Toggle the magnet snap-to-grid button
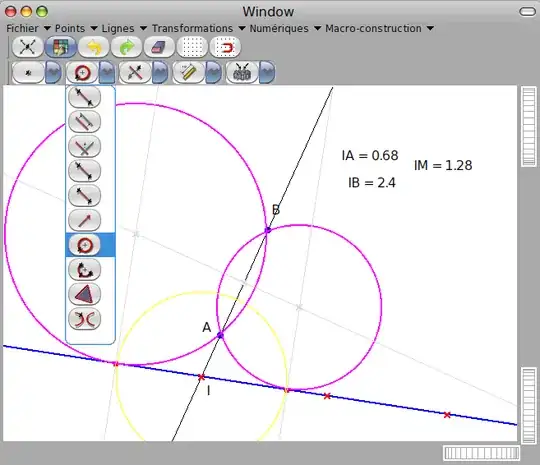The width and height of the screenshot is (540, 465). pos(225,47)
